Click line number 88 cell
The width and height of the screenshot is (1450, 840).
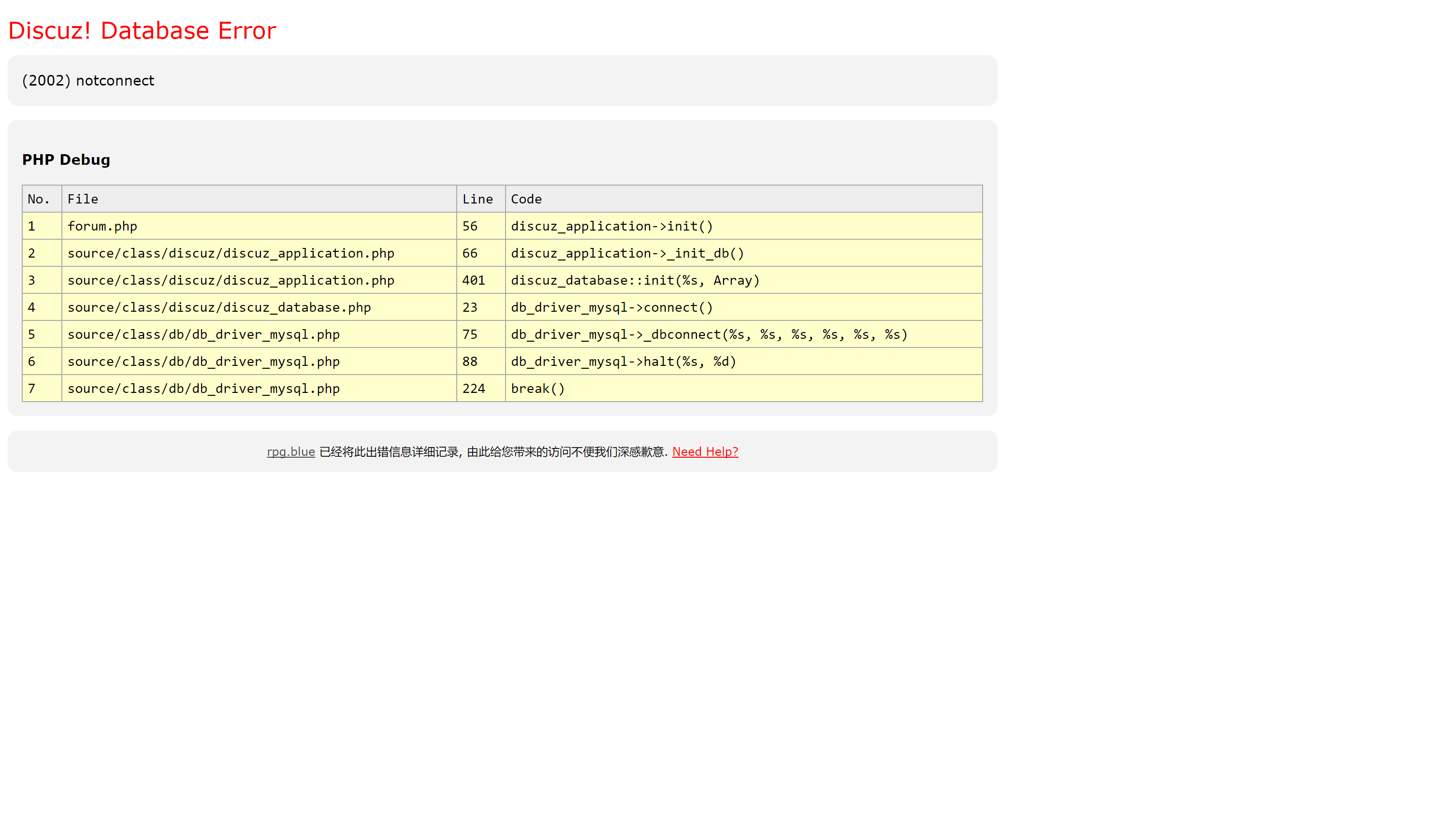click(481, 362)
